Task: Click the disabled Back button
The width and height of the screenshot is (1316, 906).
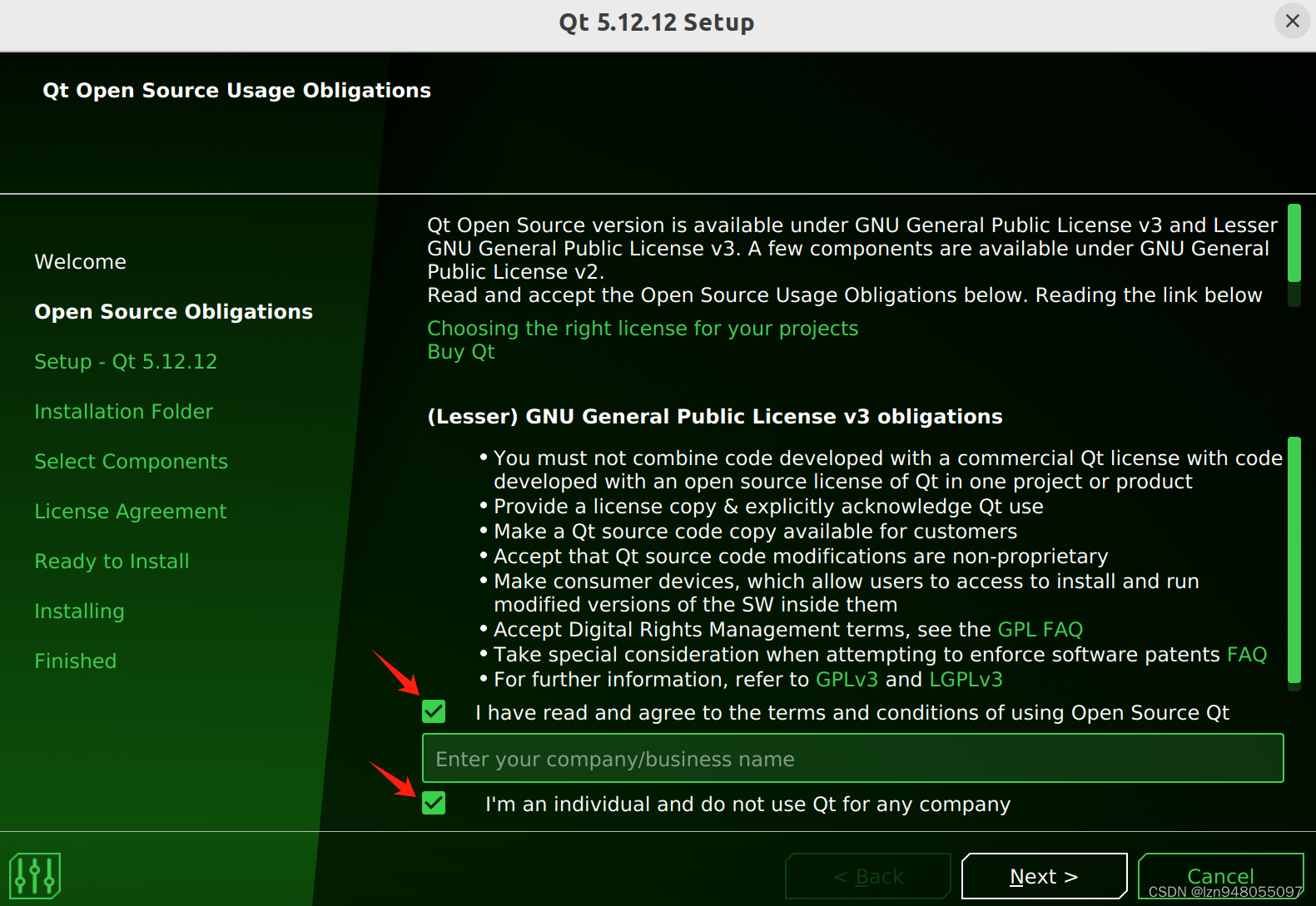Action: pyautogui.click(x=868, y=876)
